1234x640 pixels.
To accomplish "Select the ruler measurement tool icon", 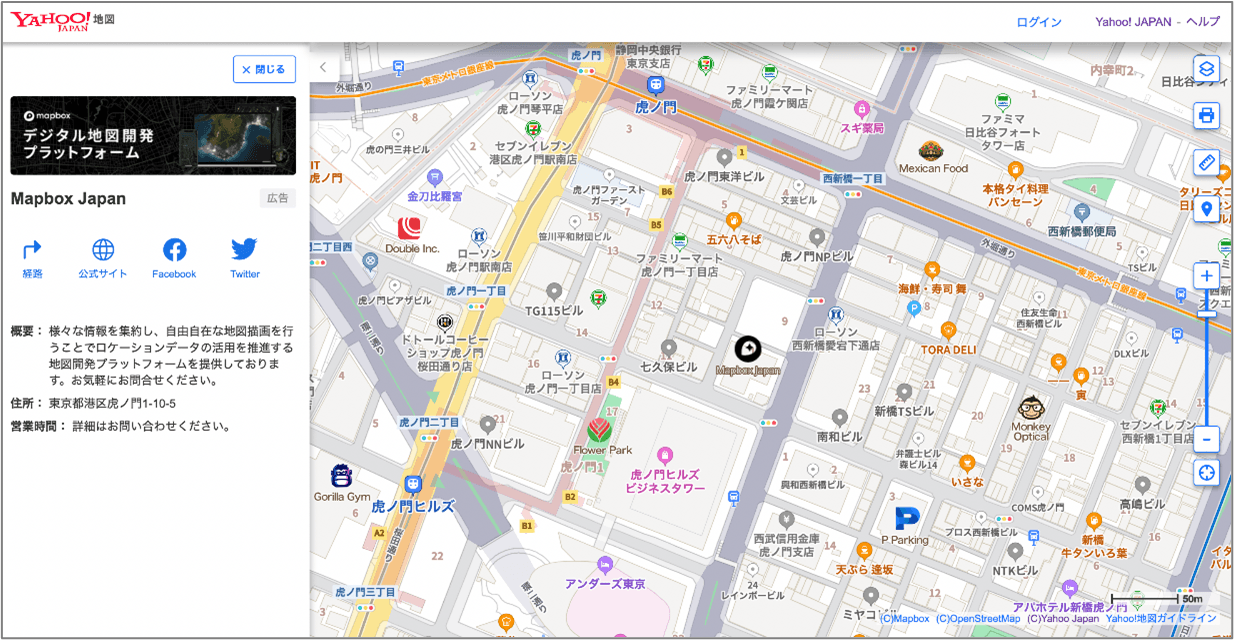I will [x=1206, y=163].
